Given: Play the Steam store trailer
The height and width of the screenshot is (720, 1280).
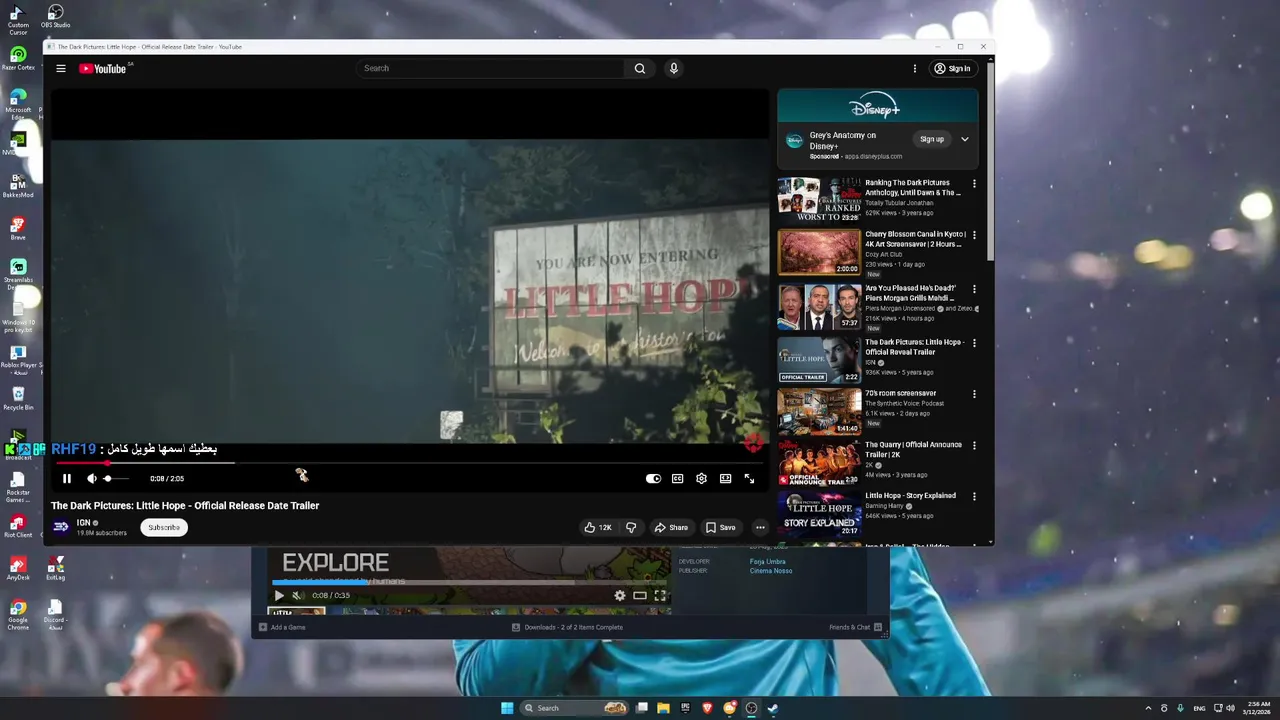Looking at the screenshot, I should click(279, 595).
